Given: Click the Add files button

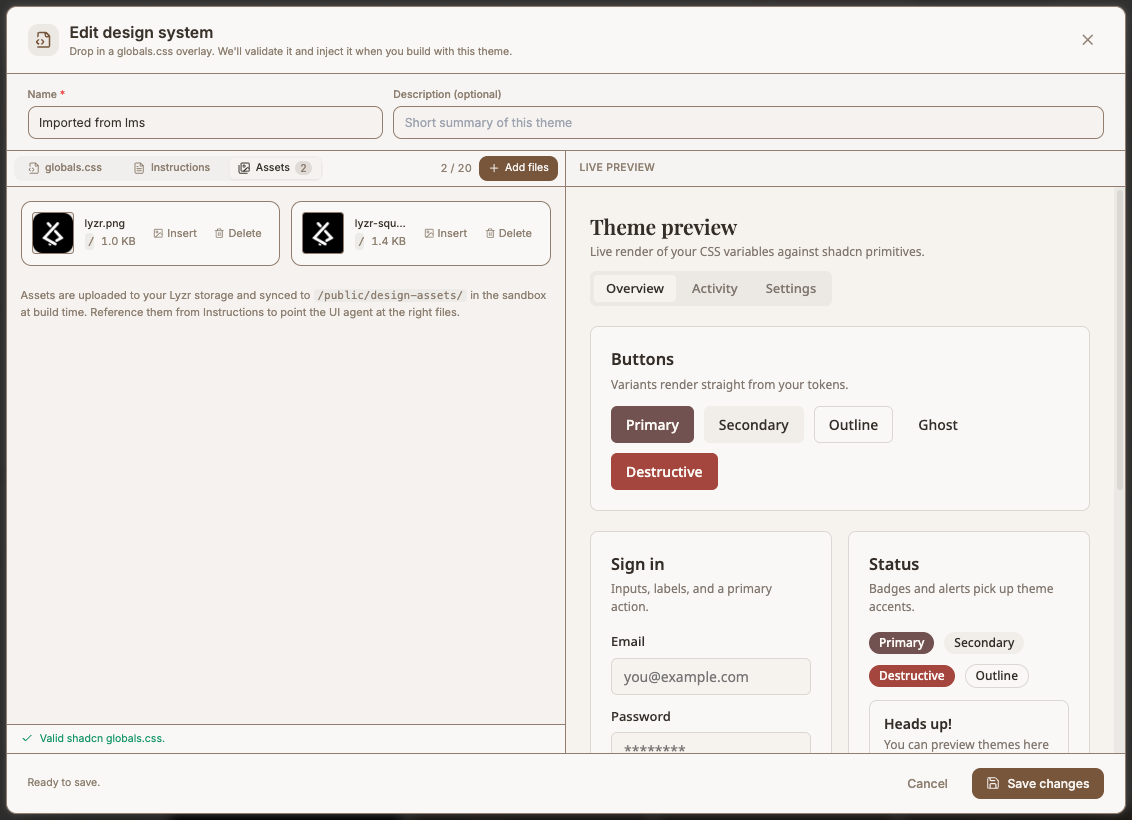Looking at the screenshot, I should [518, 167].
